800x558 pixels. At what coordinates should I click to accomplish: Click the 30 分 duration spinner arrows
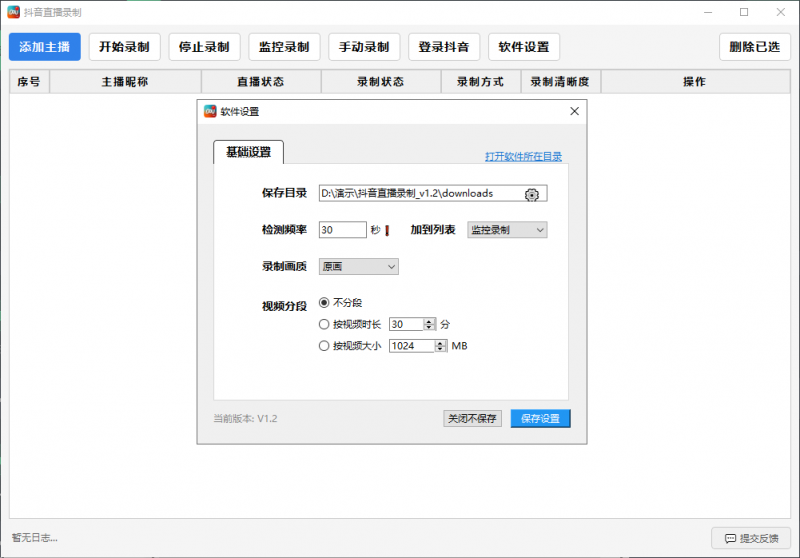(x=430, y=324)
